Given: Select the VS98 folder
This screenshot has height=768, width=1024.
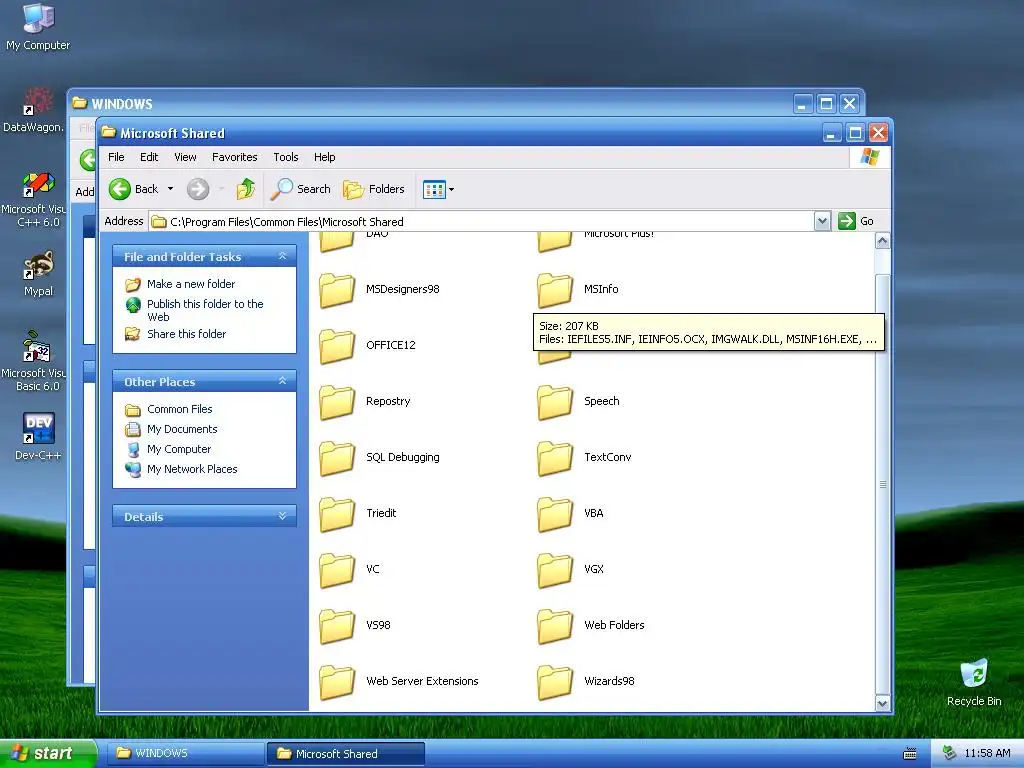Looking at the screenshot, I should (x=356, y=626).
